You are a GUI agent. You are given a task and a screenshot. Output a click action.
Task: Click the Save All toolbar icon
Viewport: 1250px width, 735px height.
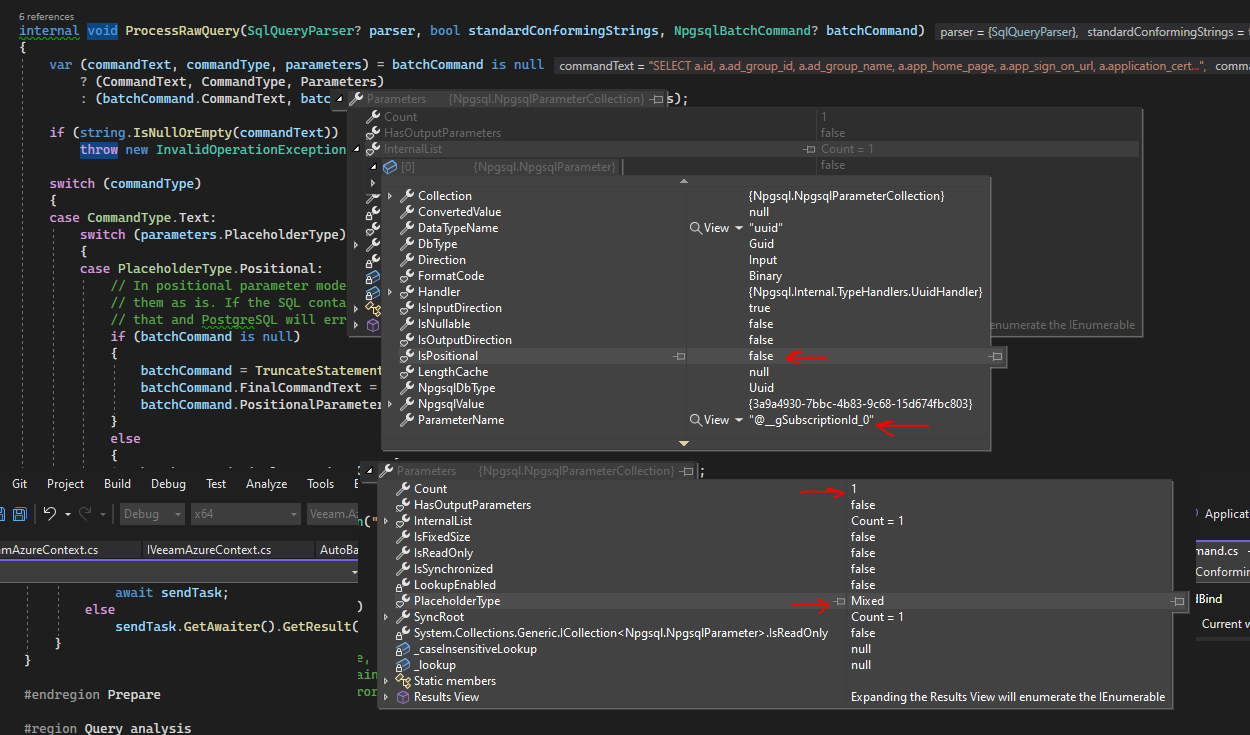[x=19, y=514]
